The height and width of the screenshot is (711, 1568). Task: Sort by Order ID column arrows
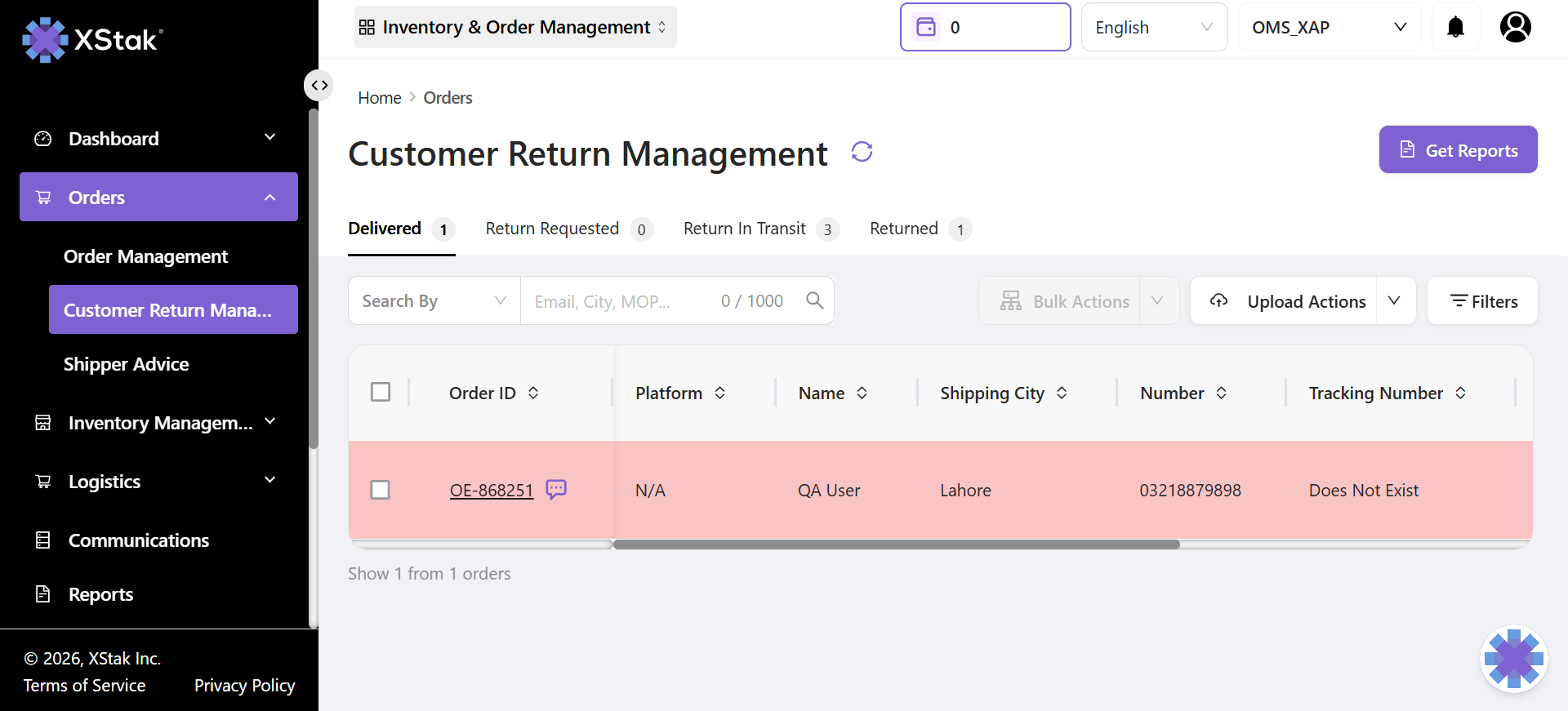[533, 393]
